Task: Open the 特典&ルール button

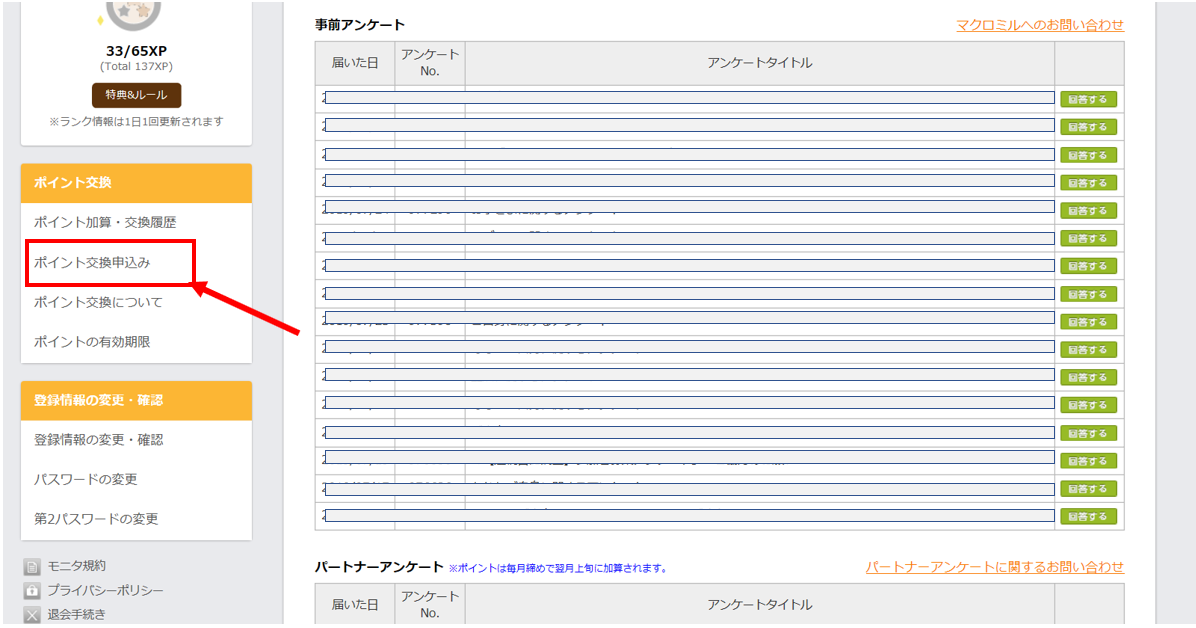Action: coord(136,95)
